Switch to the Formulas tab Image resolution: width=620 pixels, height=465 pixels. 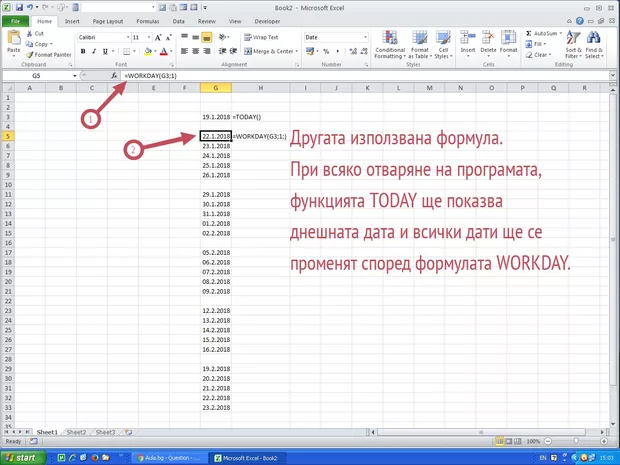[x=148, y=21]
